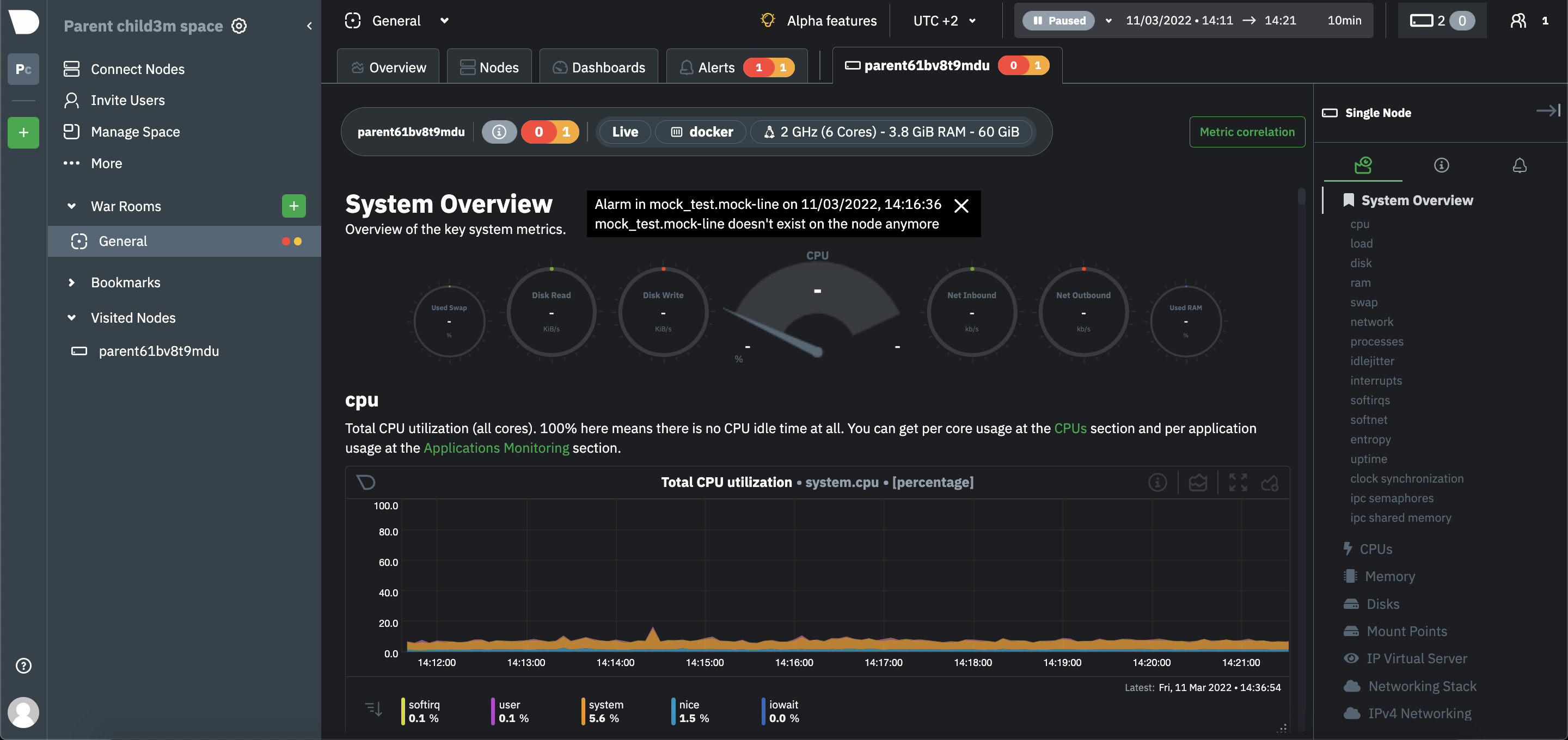1568x740 pixels.
Task: Expand the Total CPU utilization chart to fullscreen
Action: pos(1237,482)
